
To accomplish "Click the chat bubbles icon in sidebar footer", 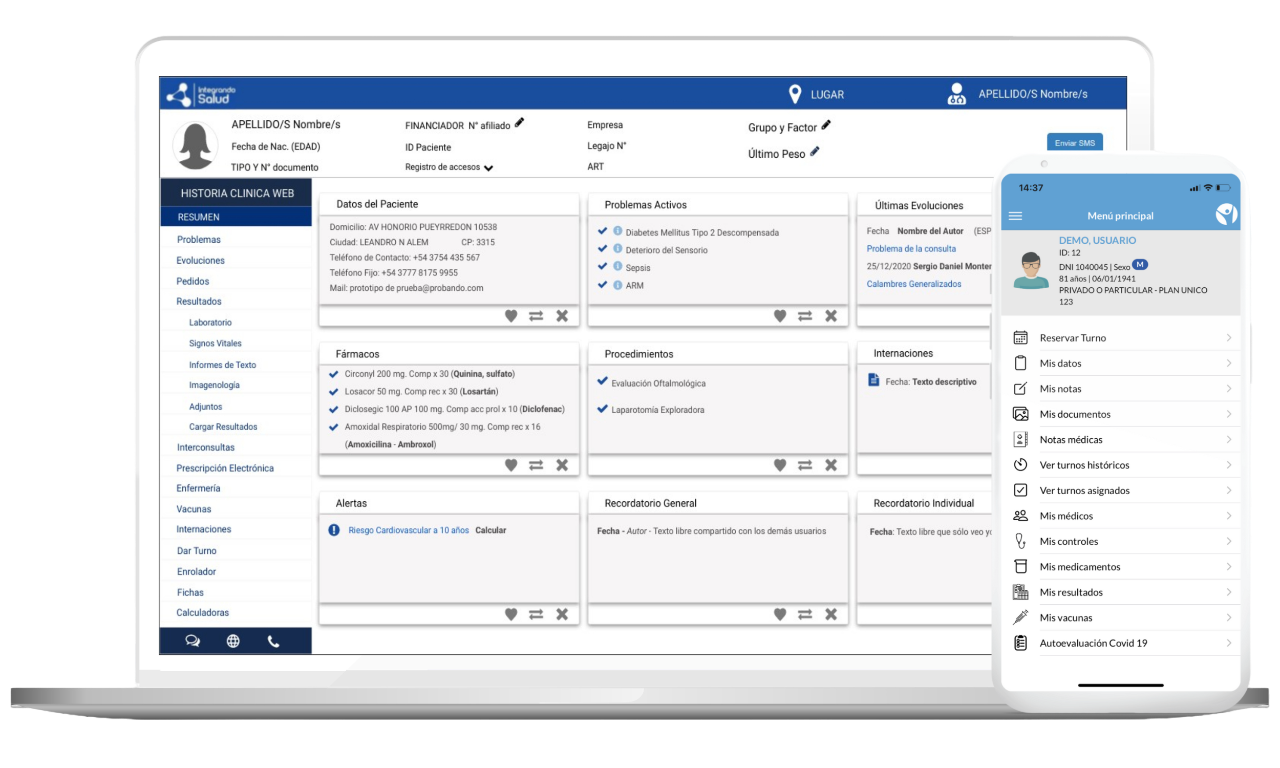I will [x=192, y=642].
